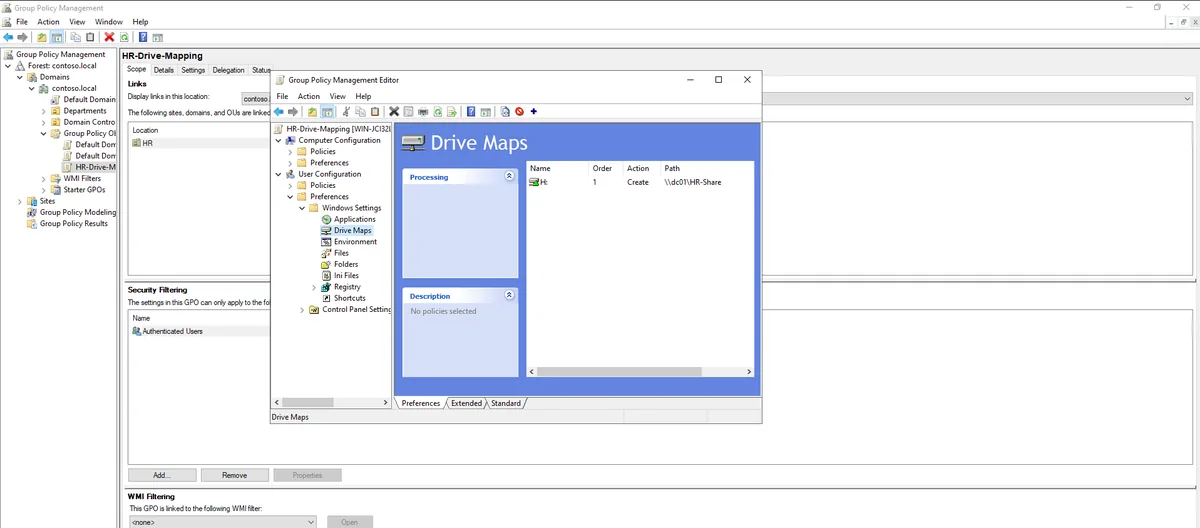Collapse the Computer Configuration node
Image resolution: width=1200 pixels, height=528 pixels.
point(278,140)
